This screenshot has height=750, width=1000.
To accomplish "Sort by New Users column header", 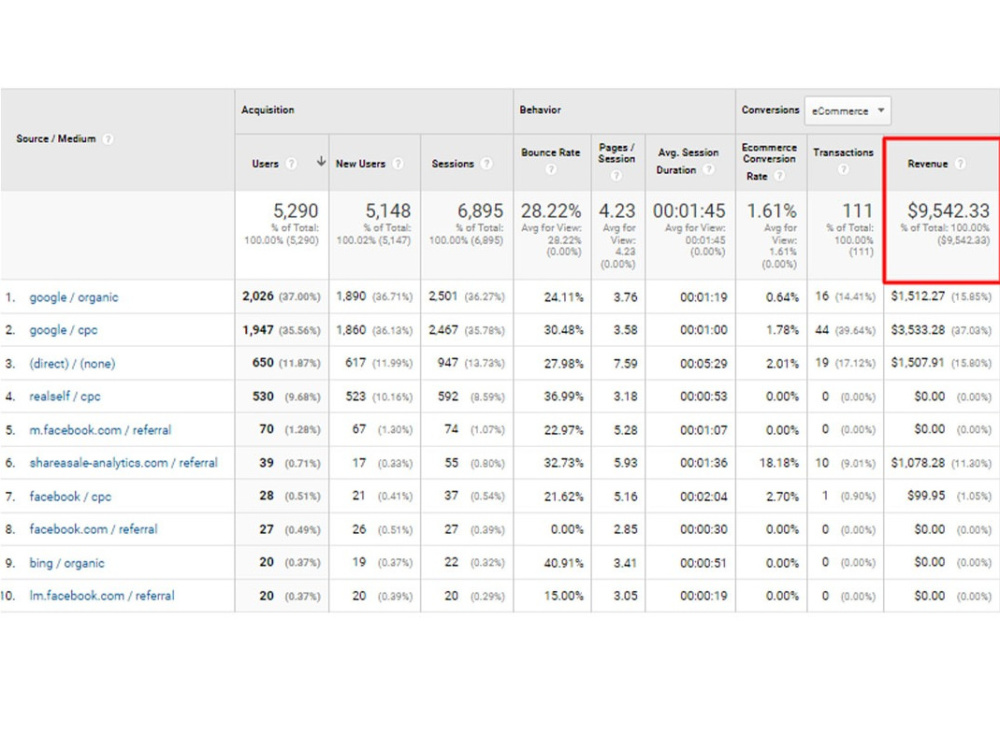I will pos(360,164).
